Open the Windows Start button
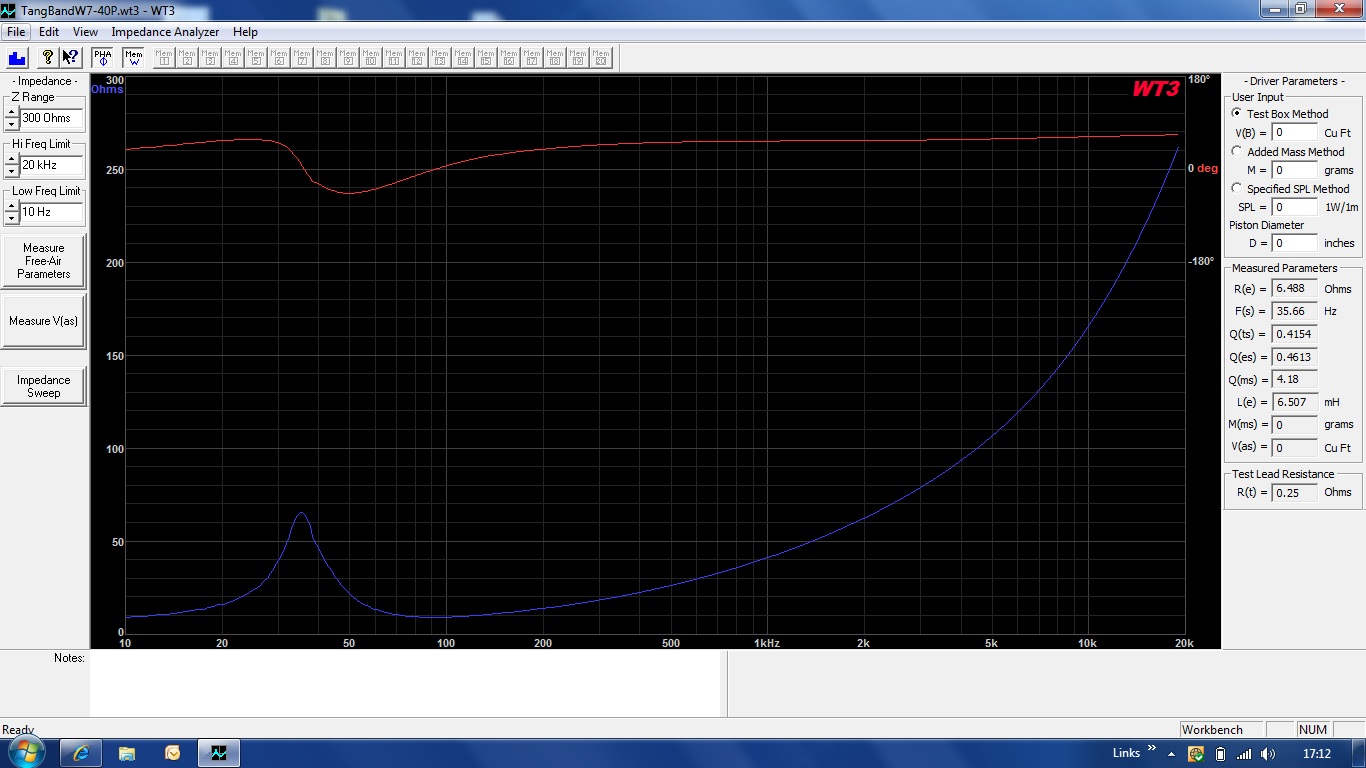Image resolution: width=1366 pixels, height=768 pixels. tap(26, 753)
